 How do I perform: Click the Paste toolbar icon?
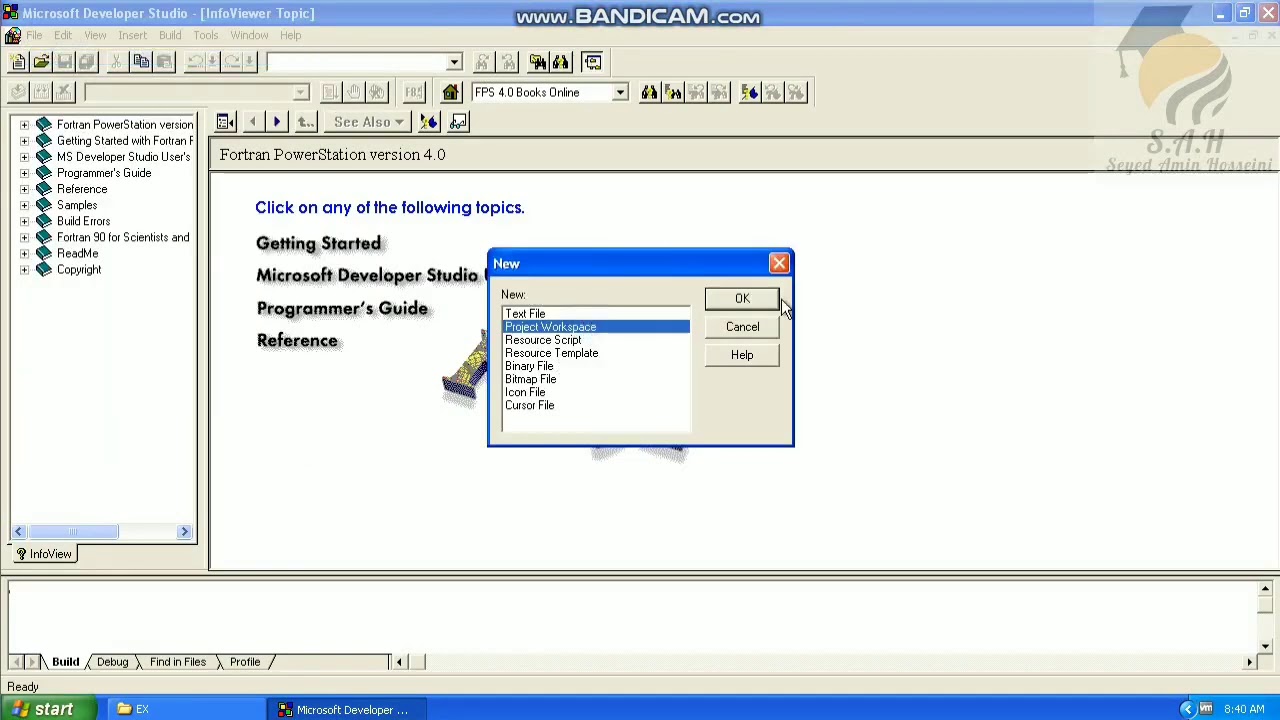click(164, 62)
